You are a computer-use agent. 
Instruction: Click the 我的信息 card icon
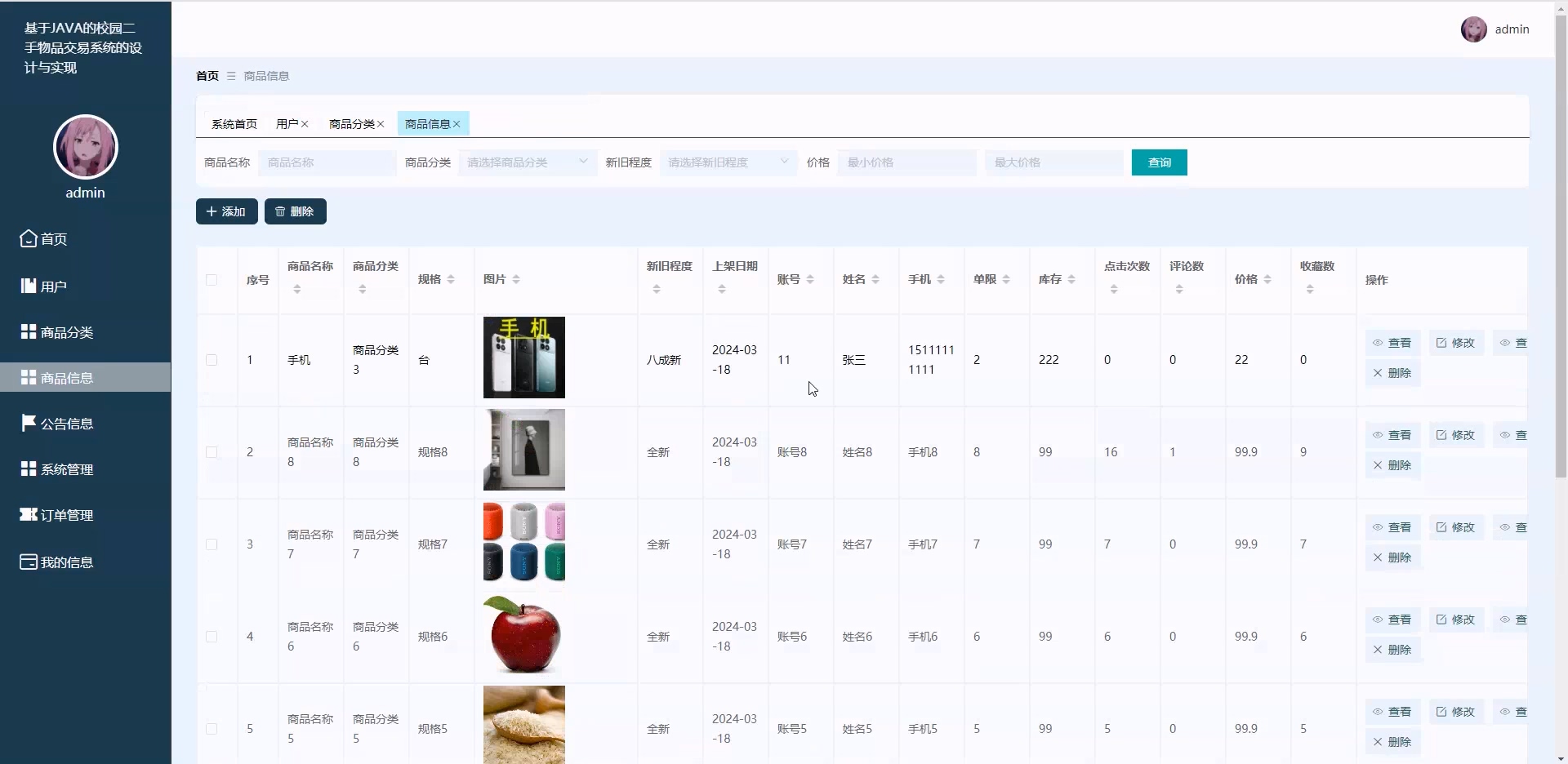[29, 562]
